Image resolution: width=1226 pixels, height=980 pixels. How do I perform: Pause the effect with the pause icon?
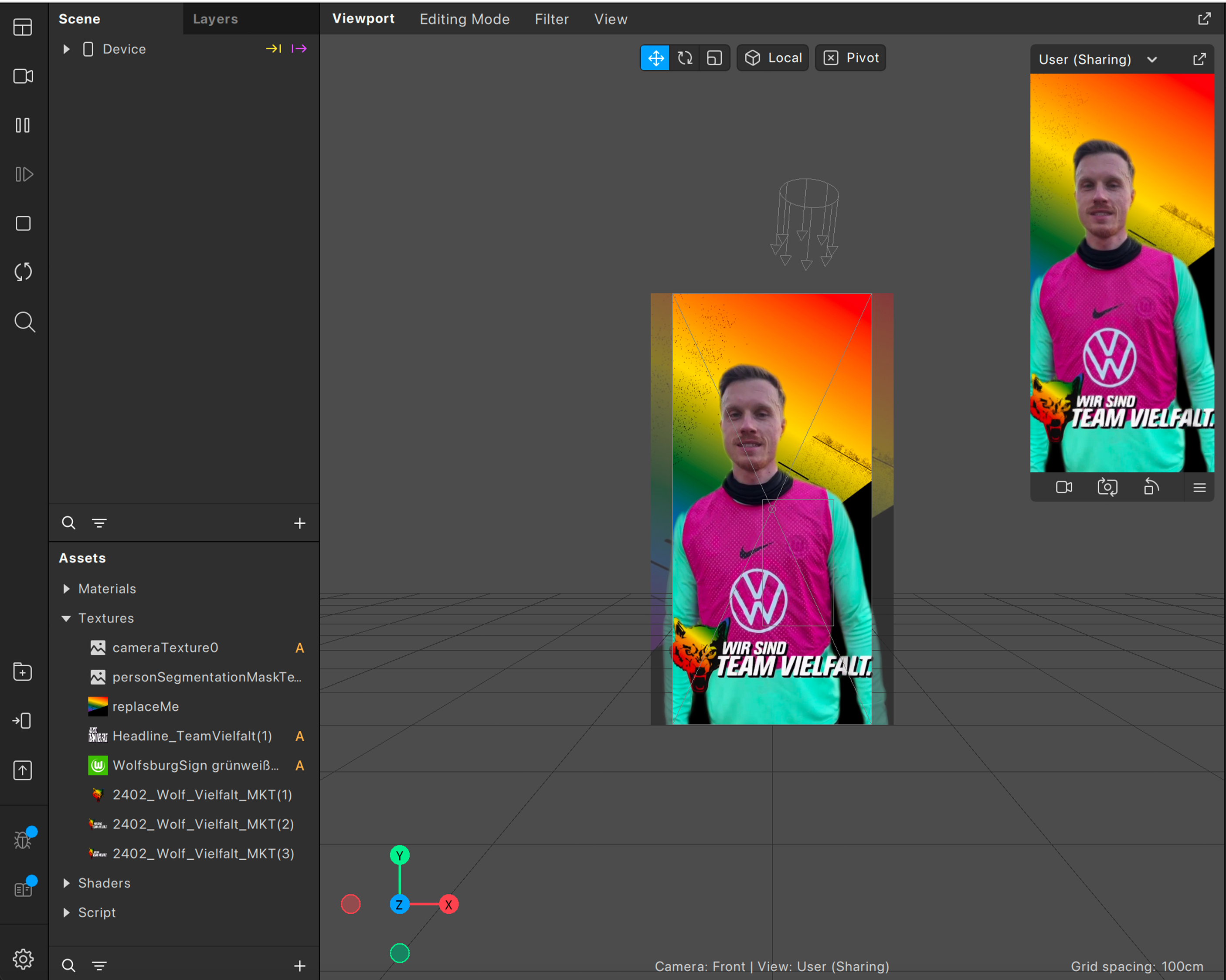(23, 125)
